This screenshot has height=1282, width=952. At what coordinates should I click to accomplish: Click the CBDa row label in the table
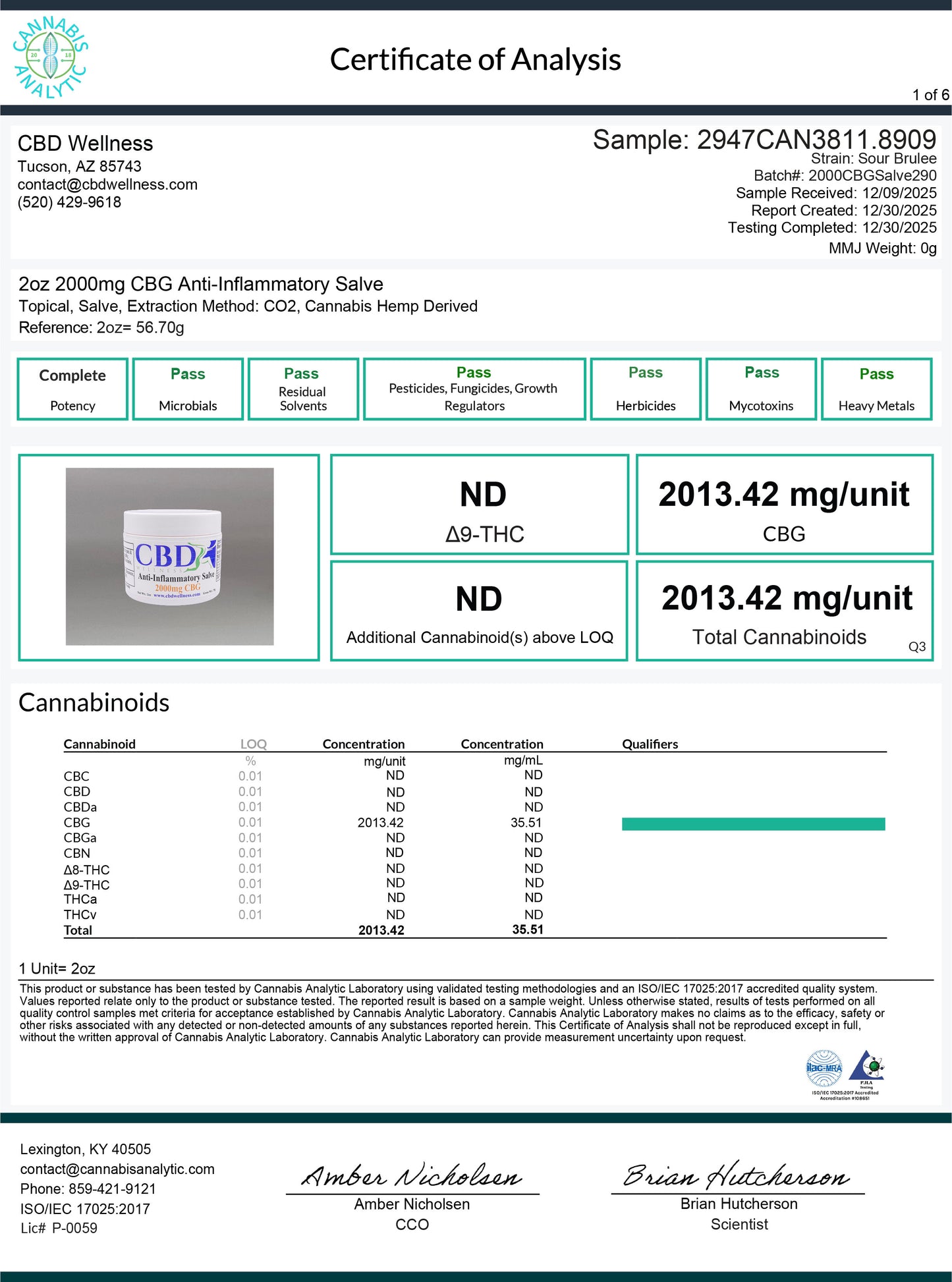click(x=80, y=807)
